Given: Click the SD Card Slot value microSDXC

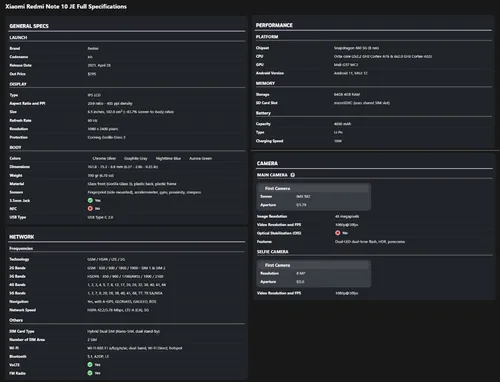Looking at the screenshot, I should point(362,103).
